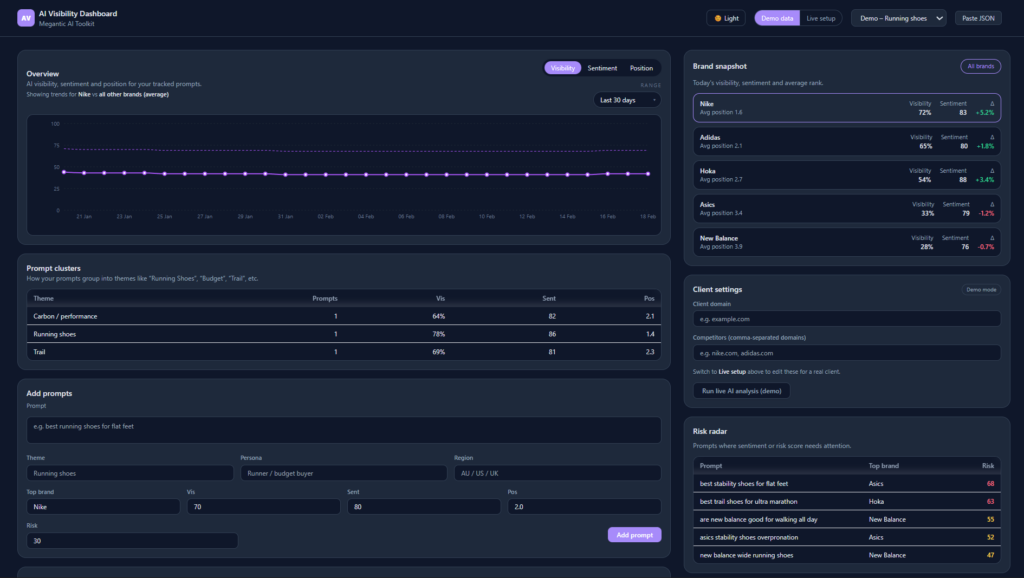
Task: Click the Running shoes row in Prompt clusters
Action: click(x=345, y=334)
